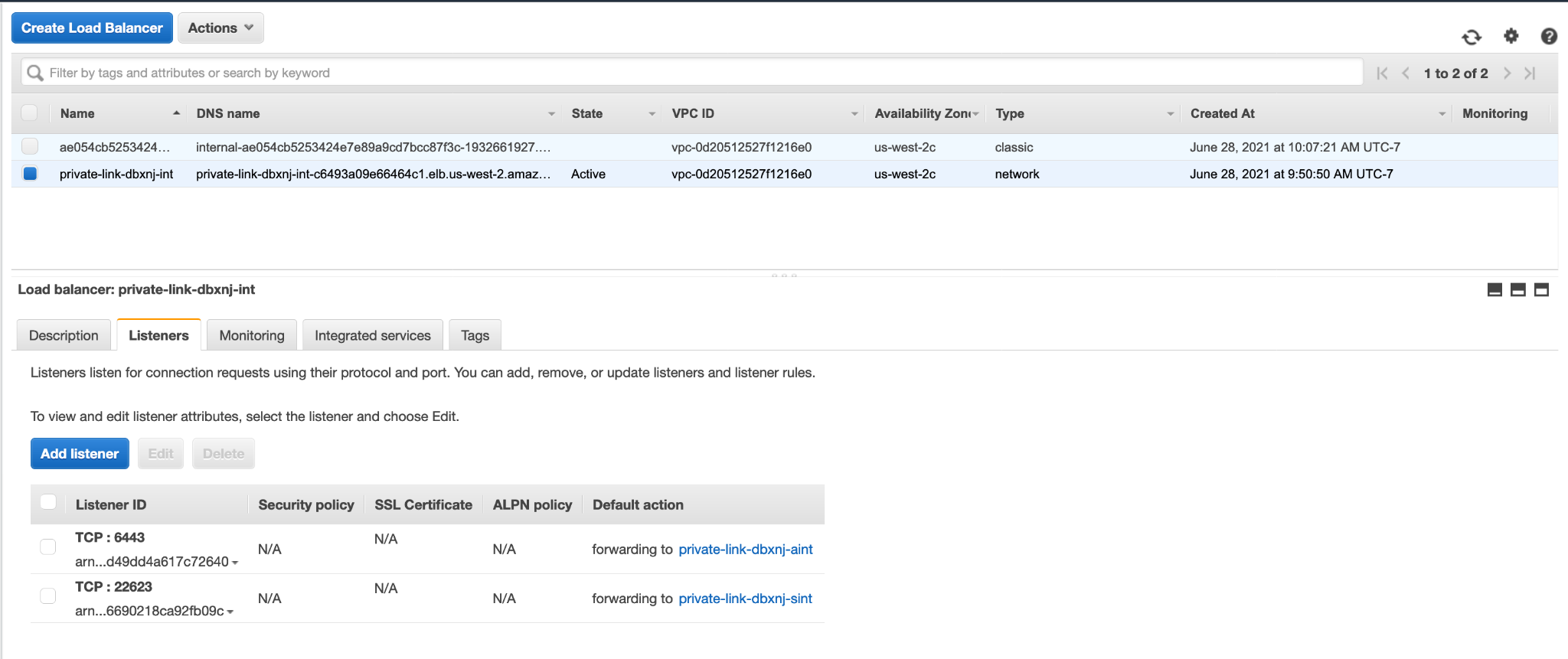Maximize the details pane using last layout icon
This screenshot has width=1568, height=659.
click(1541, 289)
